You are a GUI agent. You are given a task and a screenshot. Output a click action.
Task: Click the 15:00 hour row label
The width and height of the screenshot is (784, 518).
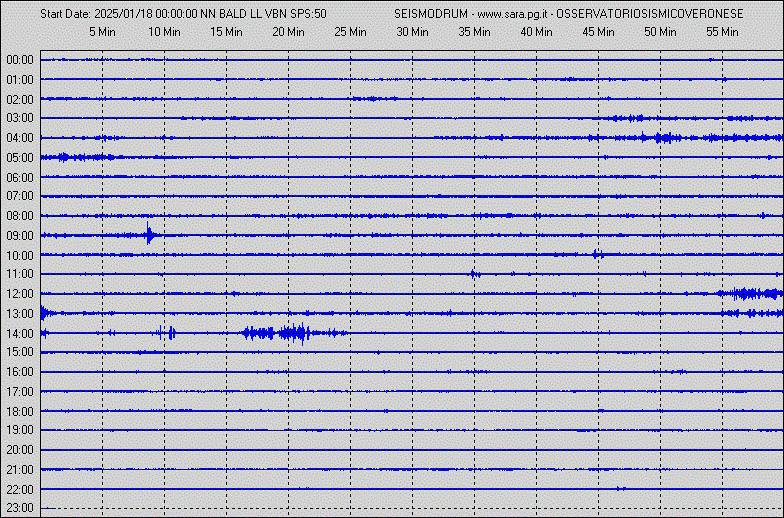coord(20,352)
